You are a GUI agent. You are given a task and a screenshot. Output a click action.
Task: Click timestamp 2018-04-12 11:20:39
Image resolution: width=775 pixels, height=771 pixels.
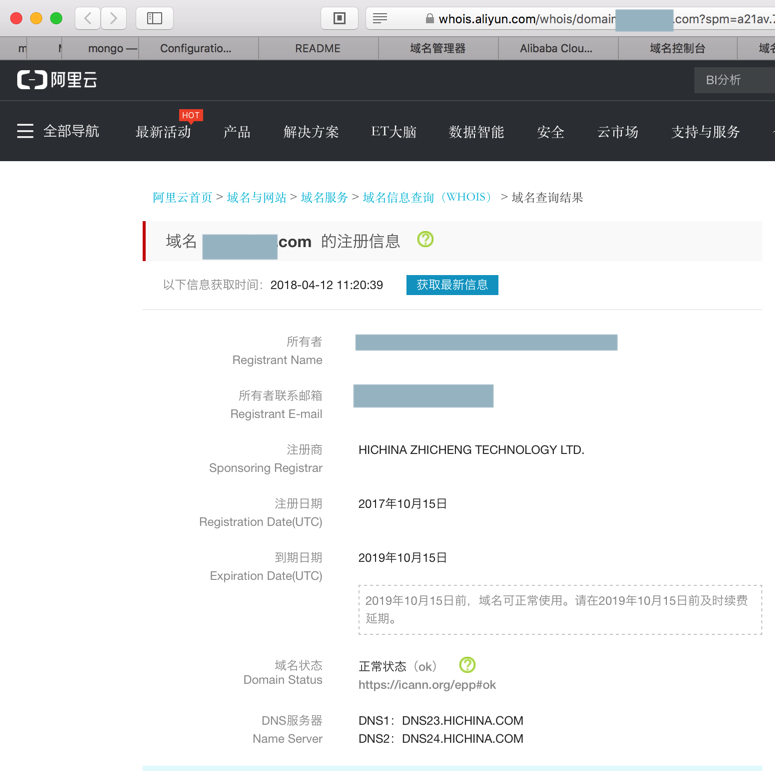click(x=326, y=285)
